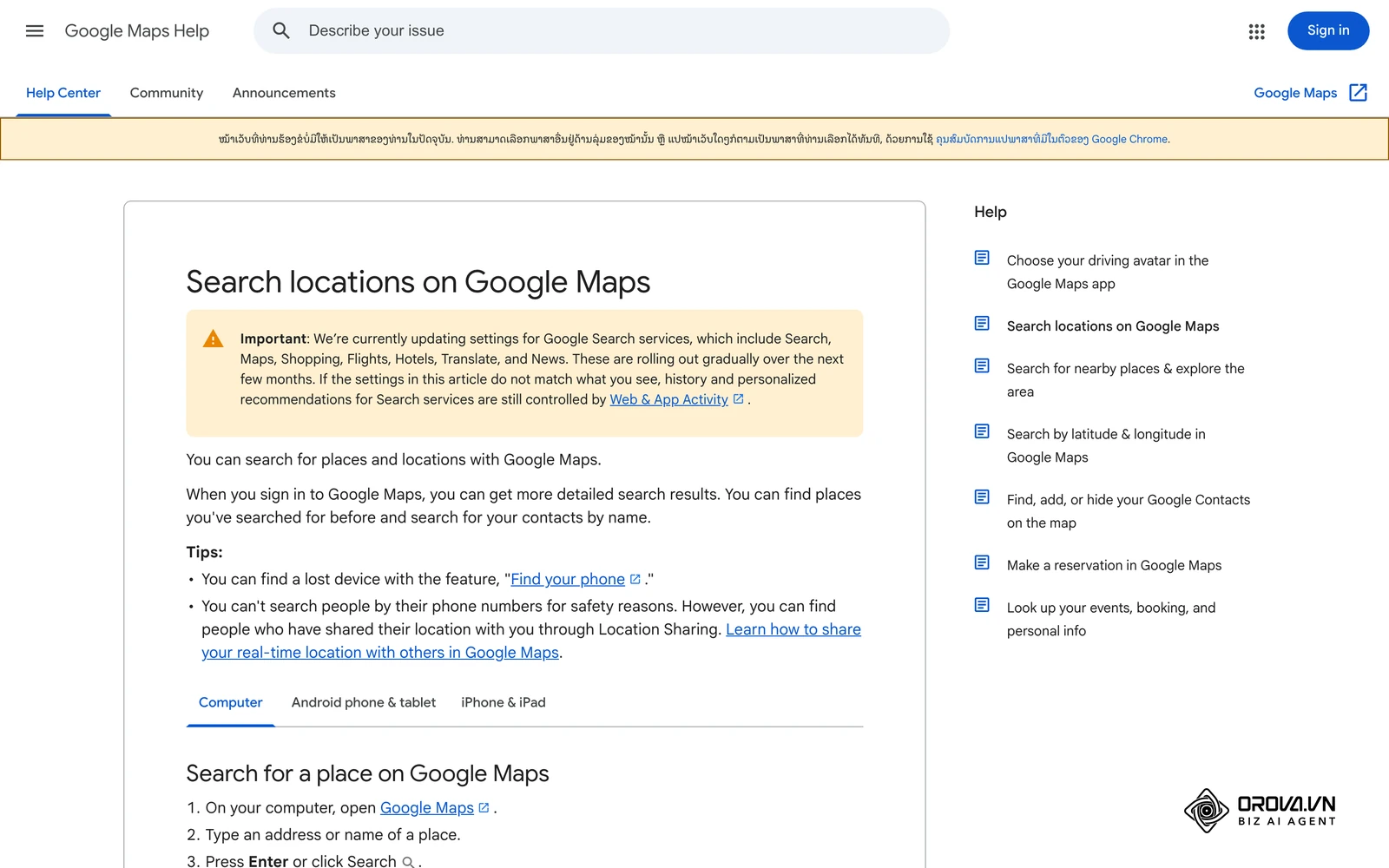Click the search magnifier icon
Viewport: 1389px width, 868px height.
281,31
